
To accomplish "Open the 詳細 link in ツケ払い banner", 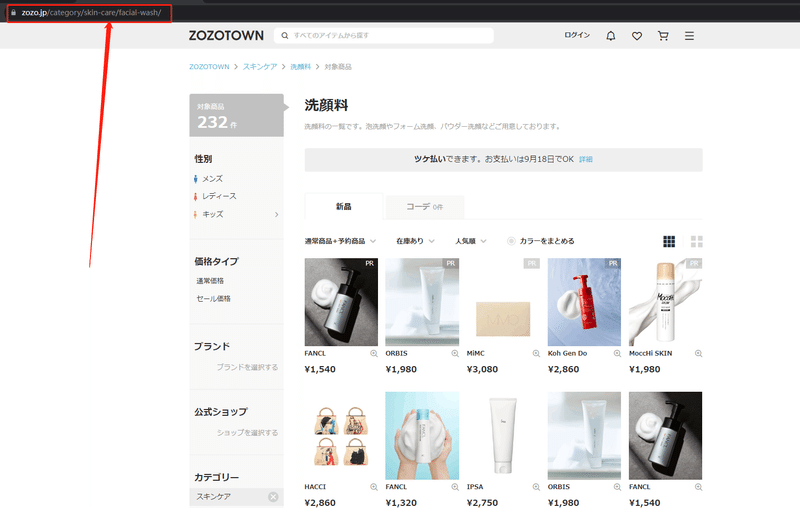I will pyautogui.click(x=586, y=160).
